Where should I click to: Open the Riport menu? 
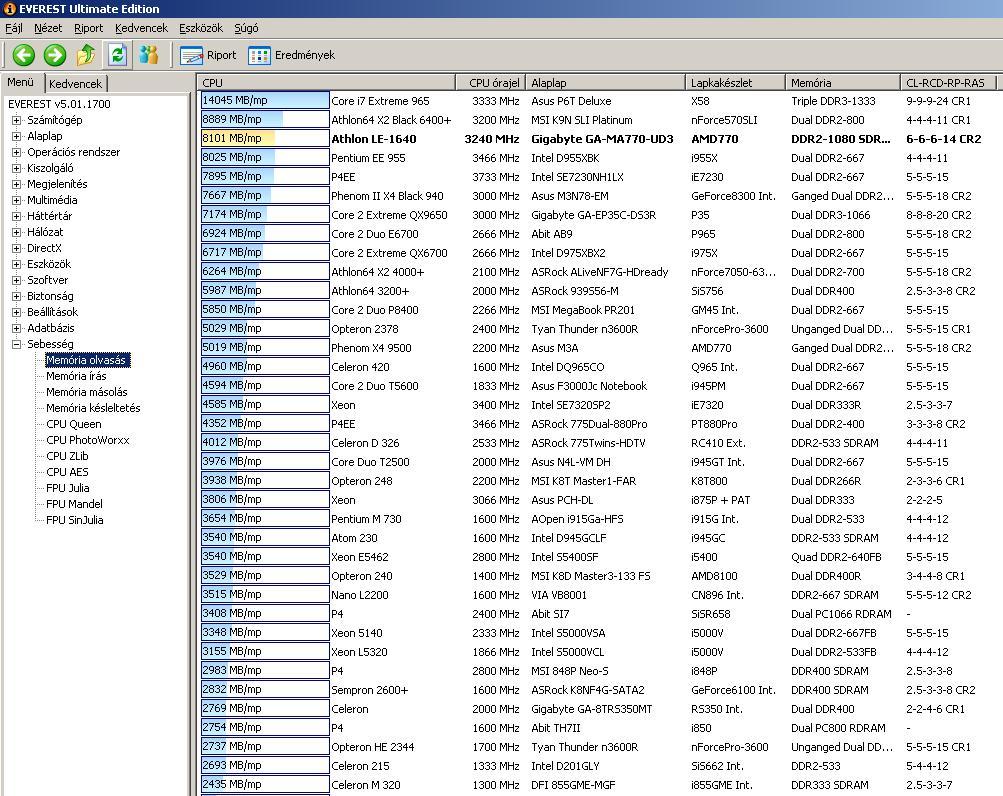click(x=88, y=28)
